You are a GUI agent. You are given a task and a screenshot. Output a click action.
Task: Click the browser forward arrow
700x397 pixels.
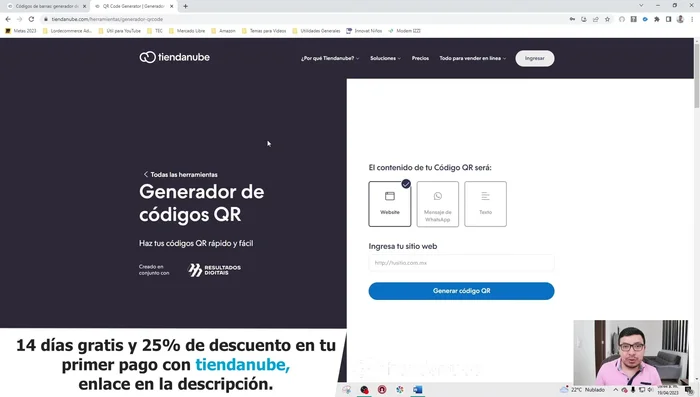19,19
